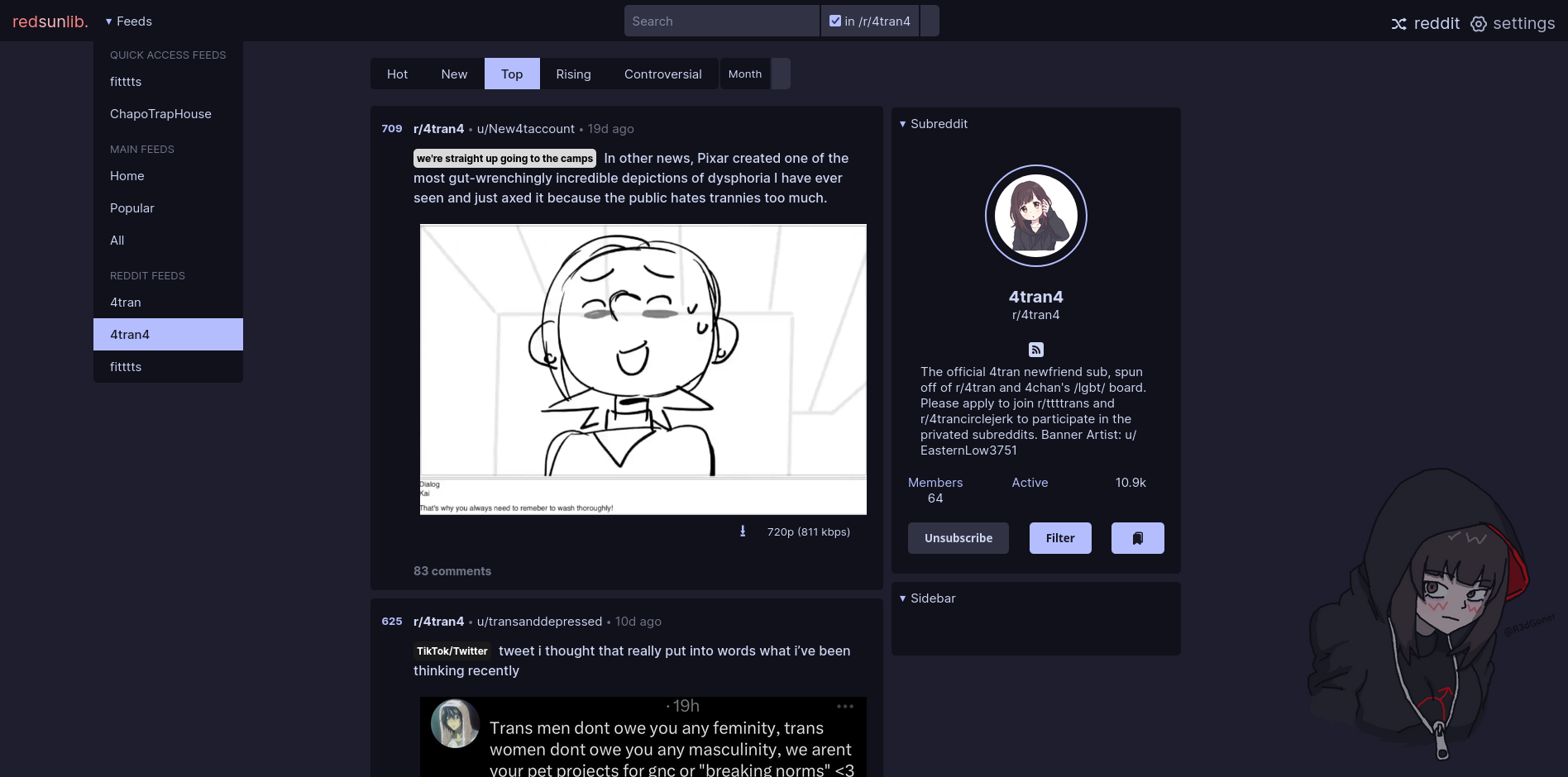
Task: Click the 4tran4 subreddit avatar
Action: 1036,216
